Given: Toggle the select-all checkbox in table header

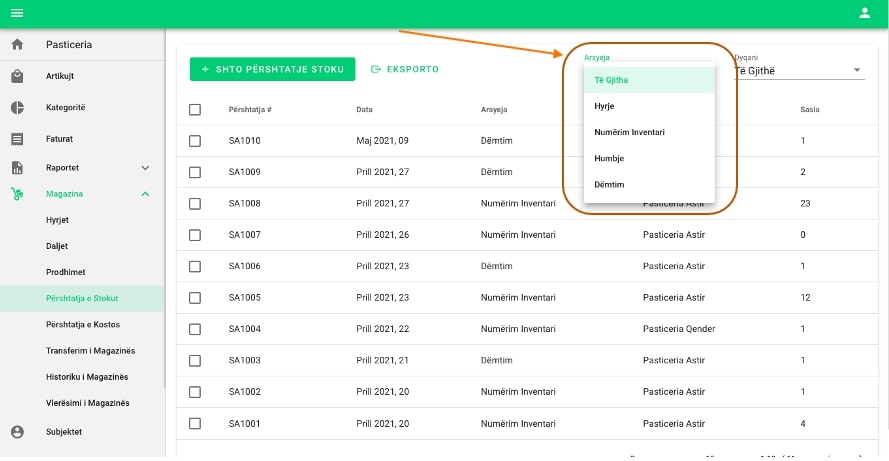Looking at the screenshot, I should click(195, 109).
